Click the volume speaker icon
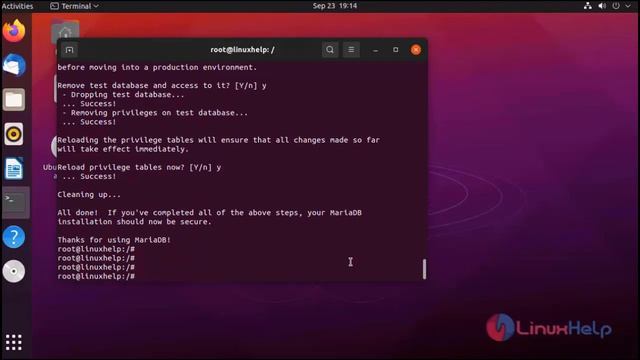Screen dimensions: 640x360 602,6
